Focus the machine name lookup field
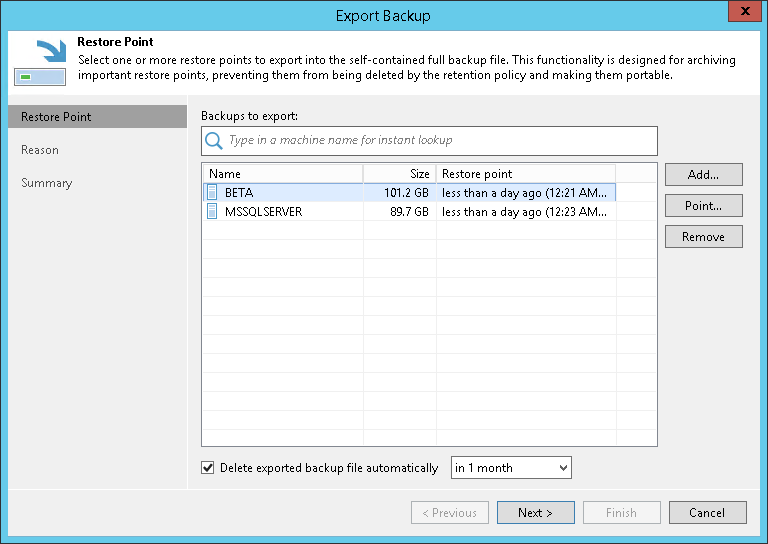 click(438, 141)
